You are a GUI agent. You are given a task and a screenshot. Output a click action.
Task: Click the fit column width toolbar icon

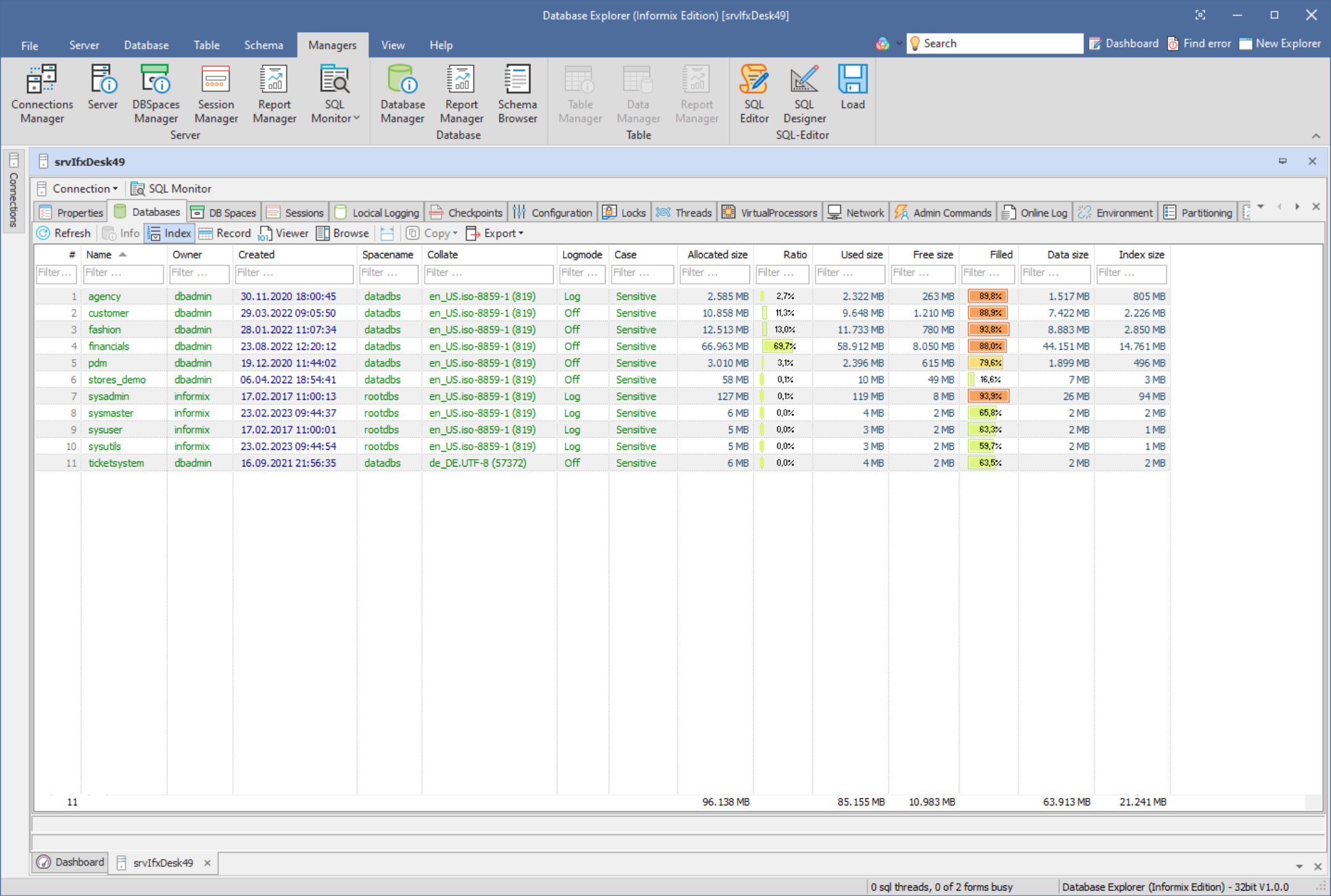click(387, 233)
